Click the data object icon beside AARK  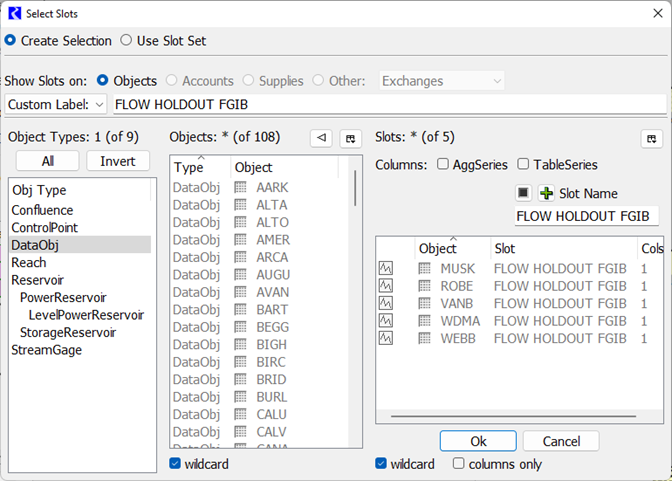pyautogui.click(x=240, y=187)
